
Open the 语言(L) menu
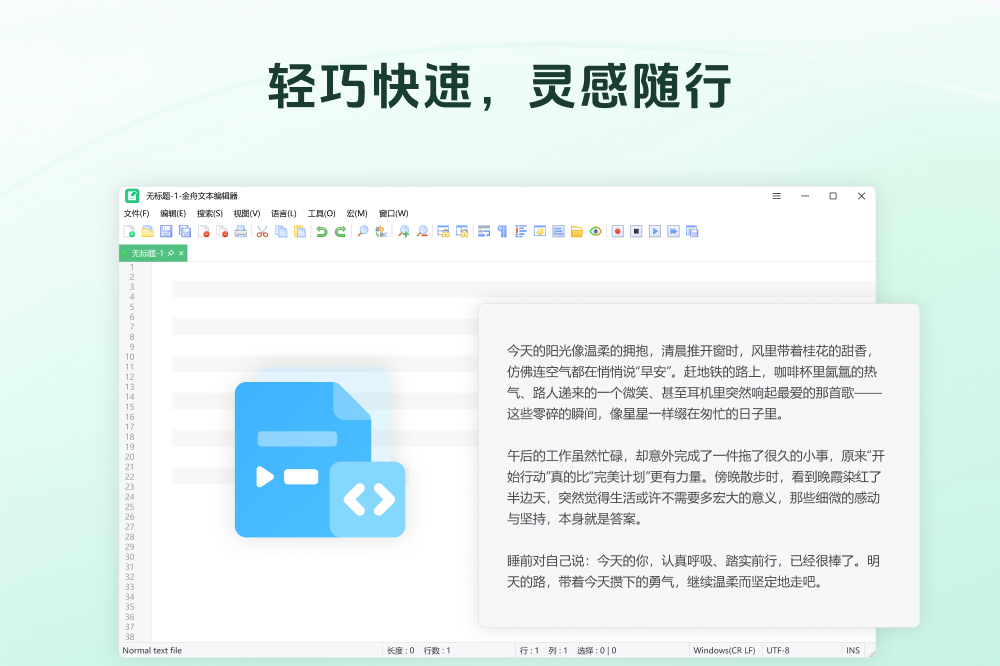283,213
